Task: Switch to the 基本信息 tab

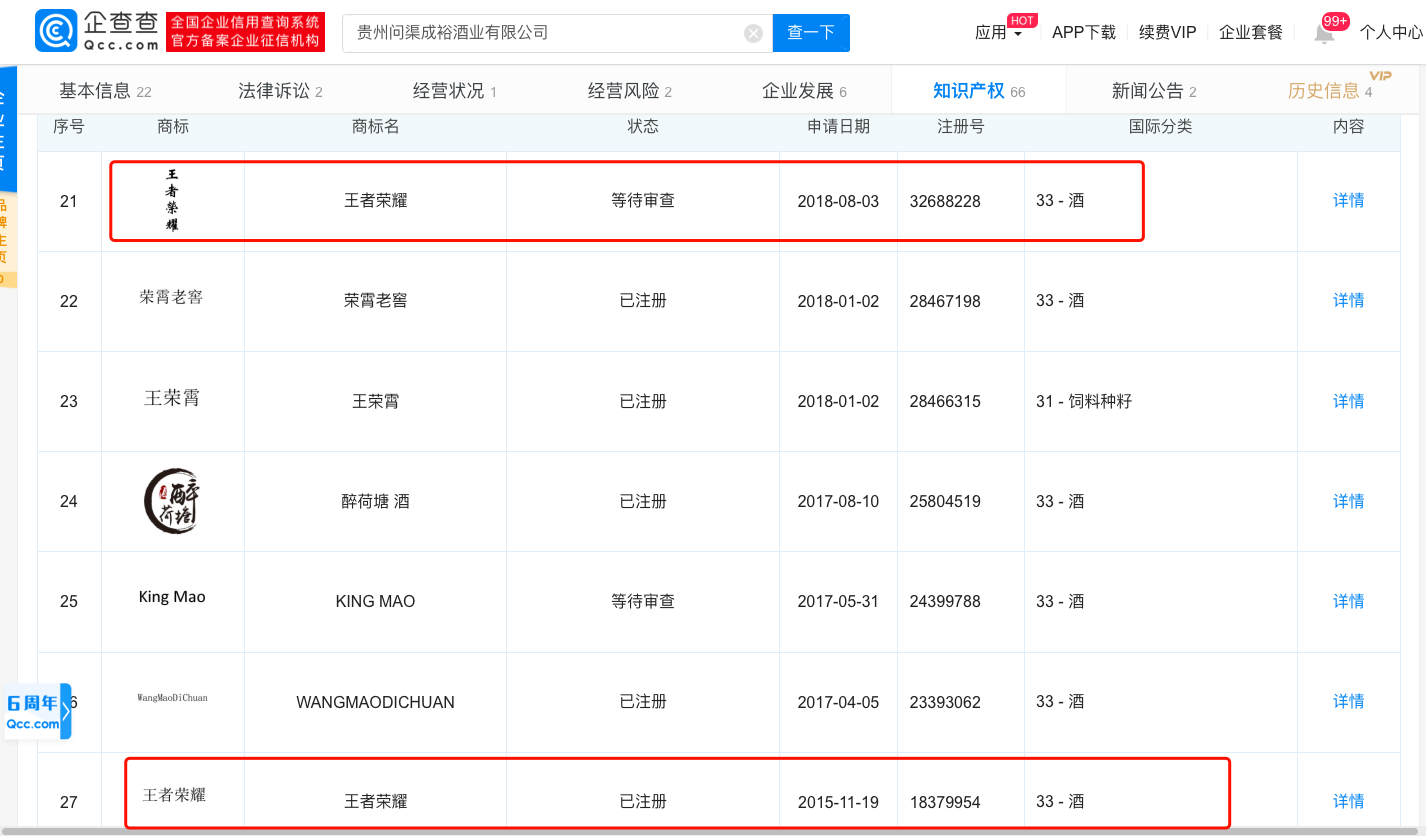Action: click(104, 91)
